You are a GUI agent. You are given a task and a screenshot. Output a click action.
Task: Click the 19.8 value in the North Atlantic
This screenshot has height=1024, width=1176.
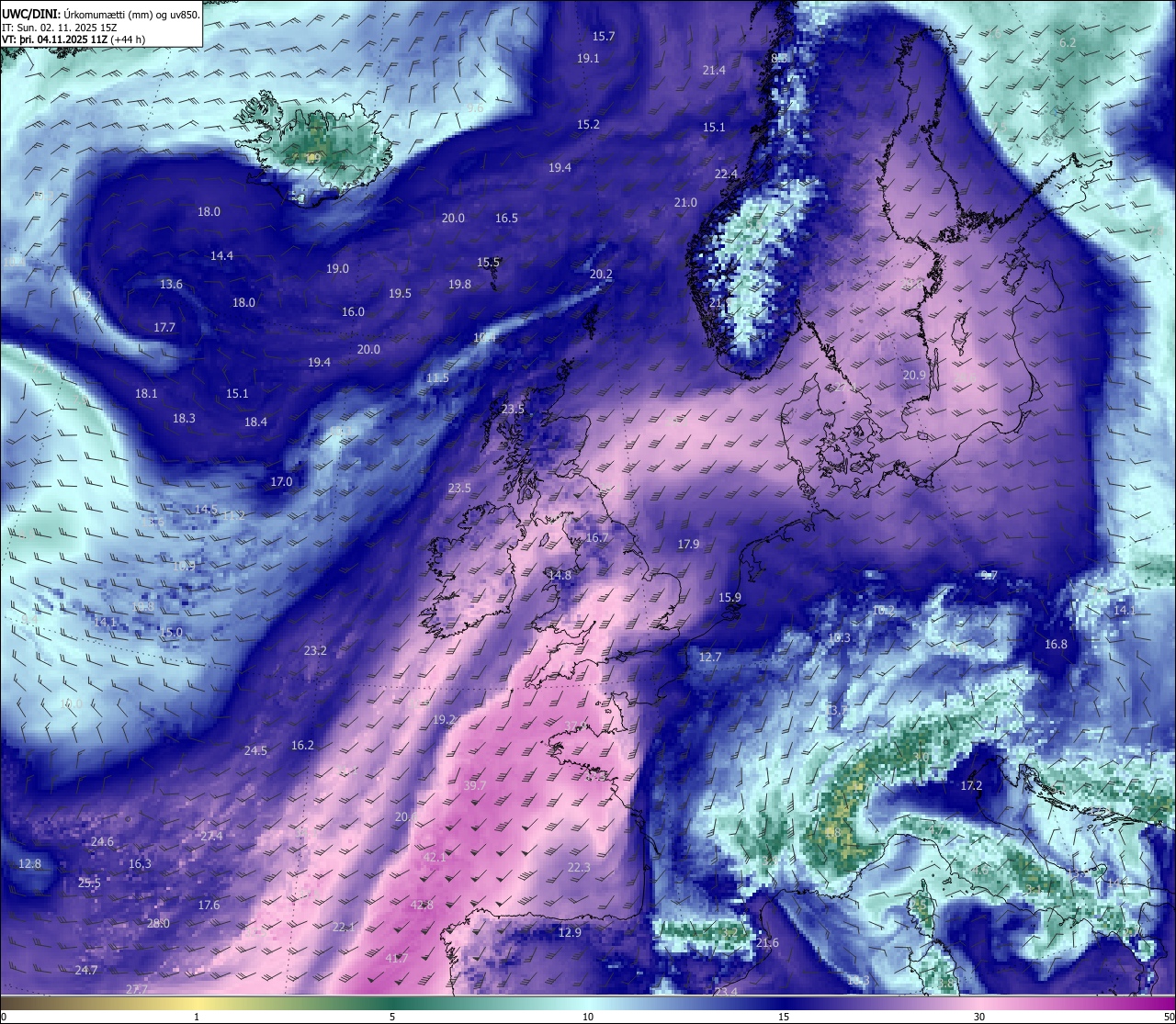(459, 284)
